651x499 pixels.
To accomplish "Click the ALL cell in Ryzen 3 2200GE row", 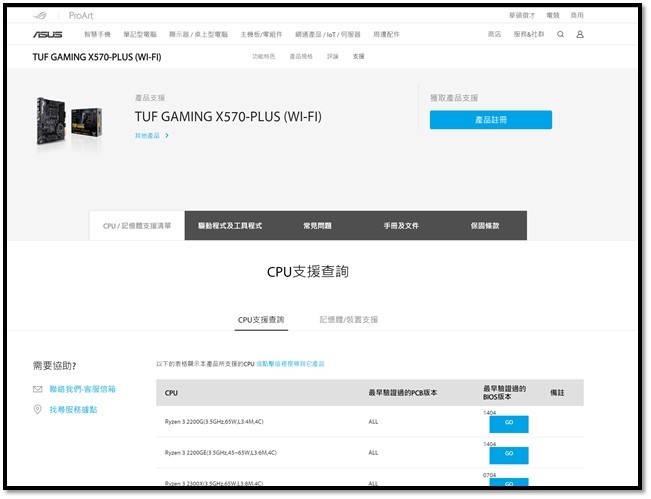I will pos(373,453).
